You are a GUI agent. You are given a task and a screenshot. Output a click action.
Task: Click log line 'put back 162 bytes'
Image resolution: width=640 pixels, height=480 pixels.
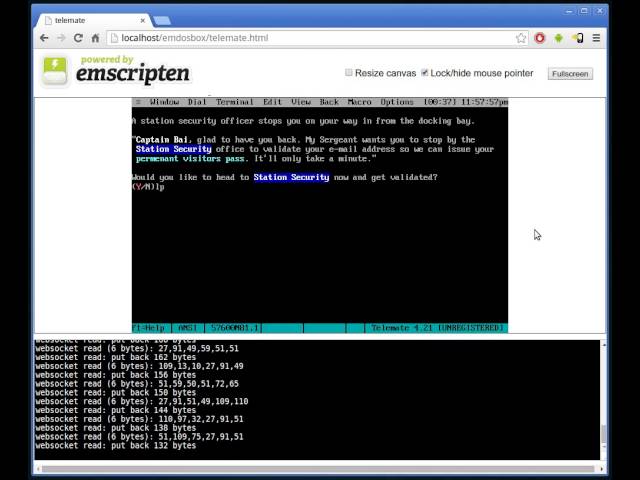[x=116, y=357]
